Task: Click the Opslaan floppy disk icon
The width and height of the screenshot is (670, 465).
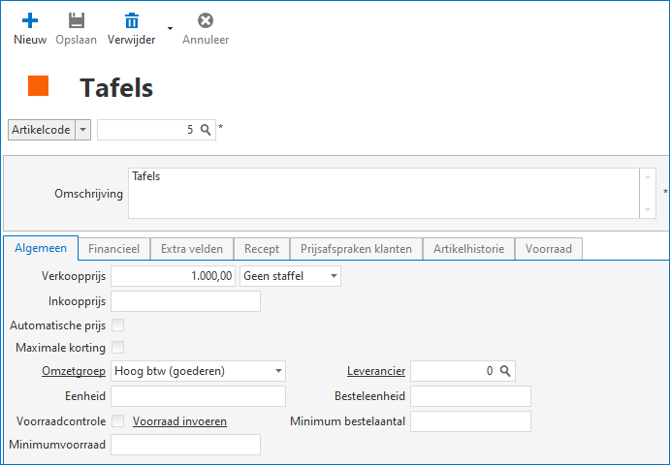Action: tap(76, 21)
